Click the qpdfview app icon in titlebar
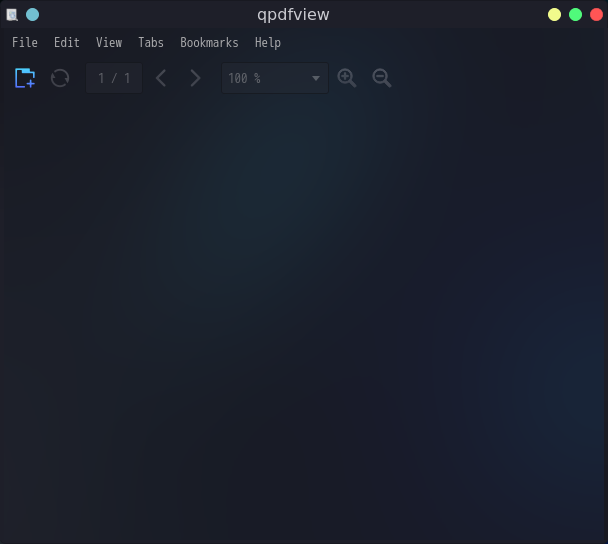608x544 pixels. click(12, 15)
